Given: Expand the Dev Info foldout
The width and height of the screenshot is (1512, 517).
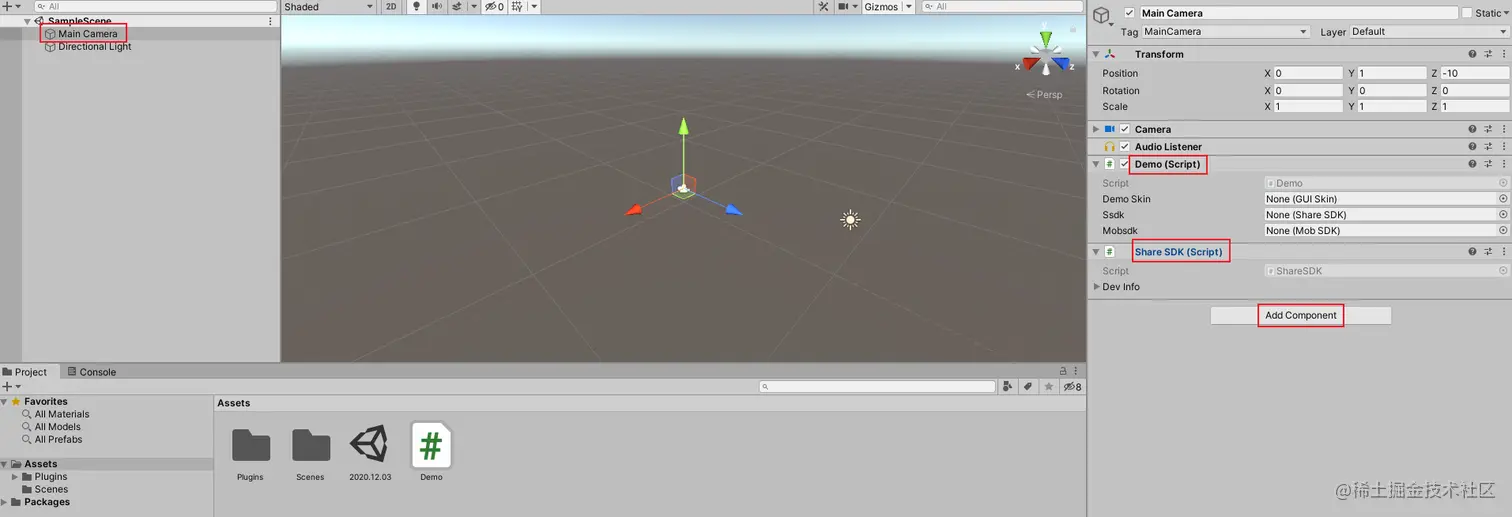Looking at the screenshot, I should tap(1097, 287).
